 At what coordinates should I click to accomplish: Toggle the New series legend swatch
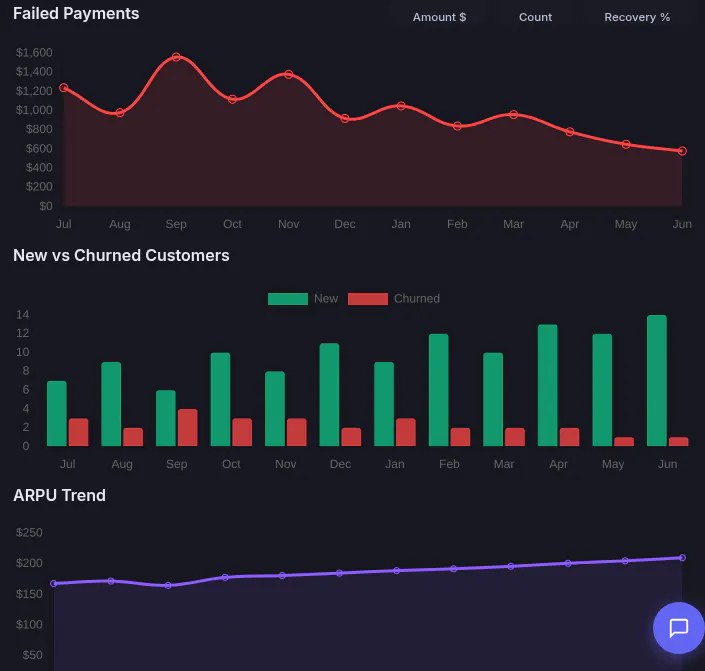point(288,299)
